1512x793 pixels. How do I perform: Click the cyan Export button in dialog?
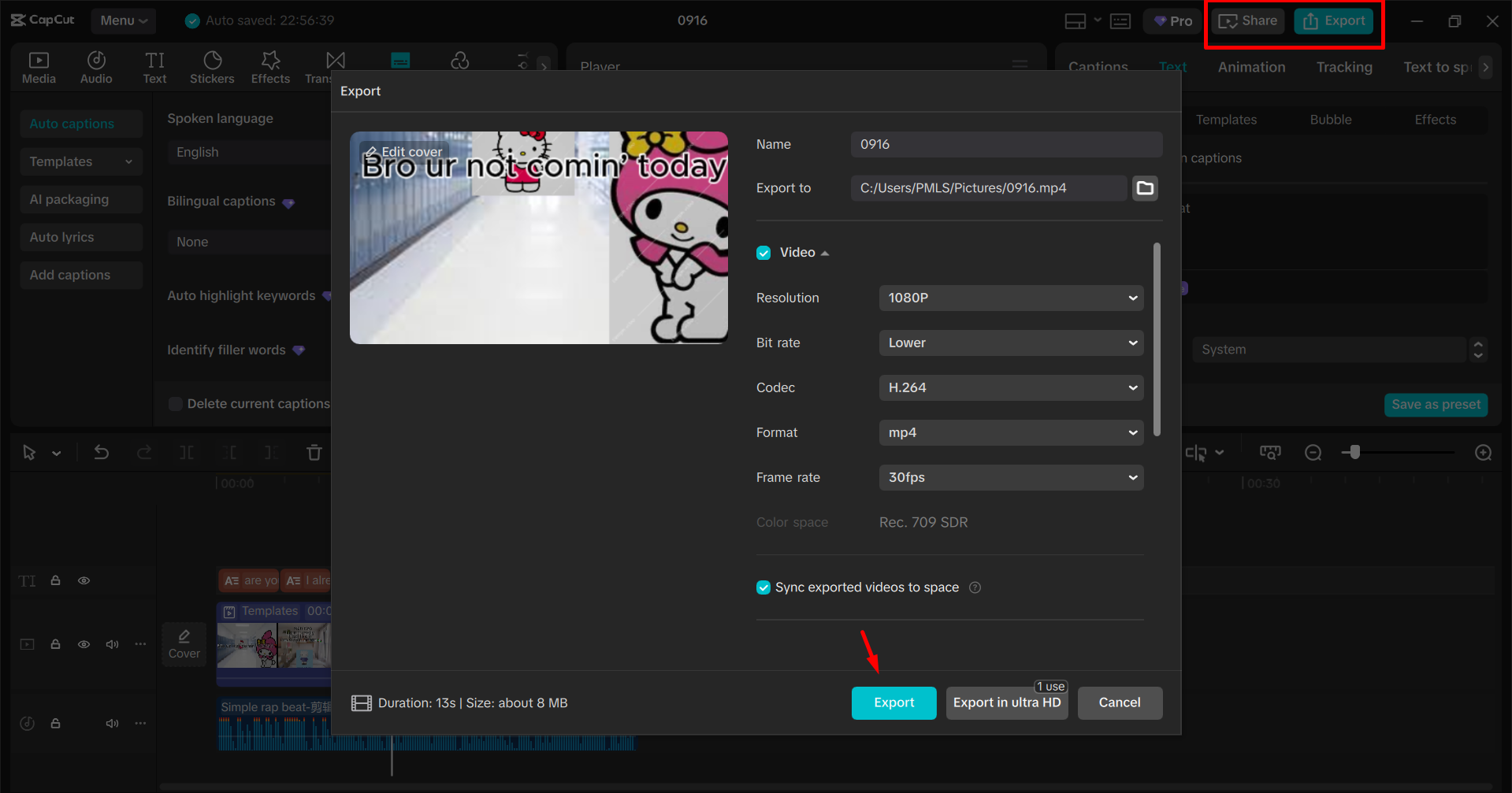point(894,702)
